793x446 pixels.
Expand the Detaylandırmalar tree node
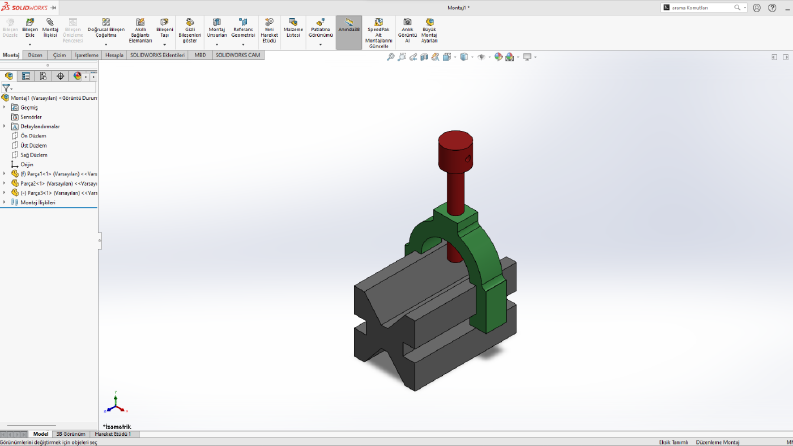pos(4,126)
